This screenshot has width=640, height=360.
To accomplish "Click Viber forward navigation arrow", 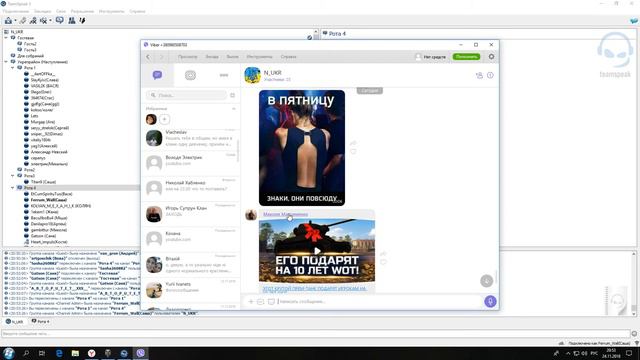I will coord(161,57).
